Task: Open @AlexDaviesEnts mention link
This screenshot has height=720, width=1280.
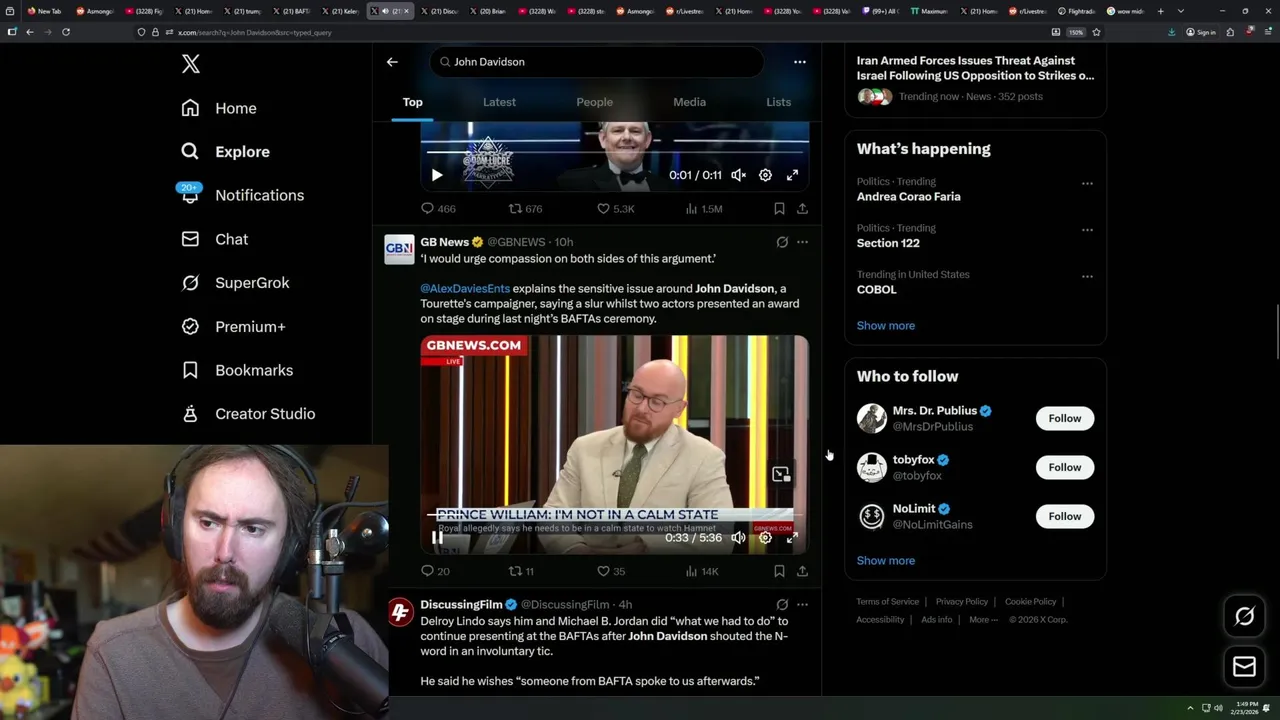Action: click(x=465, y=289)
